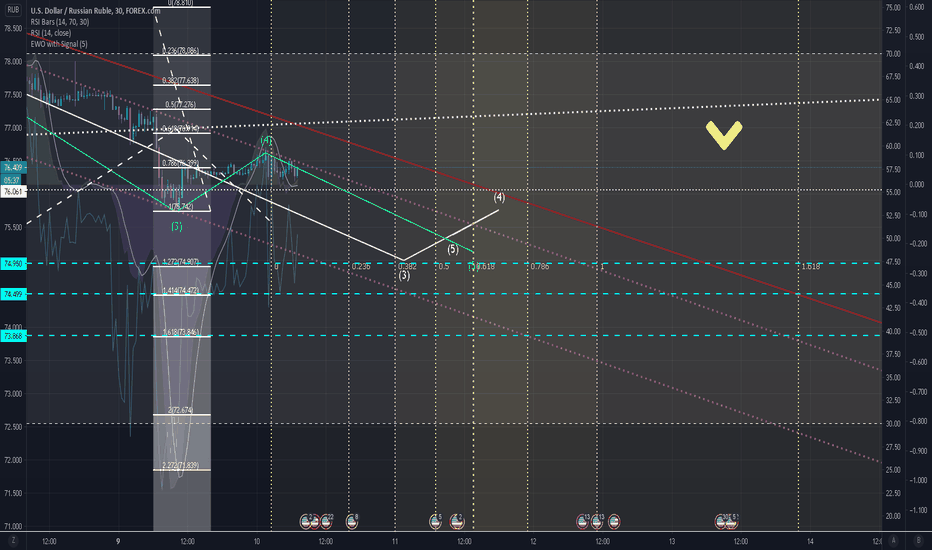Click the RUB currency badge
The width and height of the screenshot is (932, 550).
(x=12, y=10)
